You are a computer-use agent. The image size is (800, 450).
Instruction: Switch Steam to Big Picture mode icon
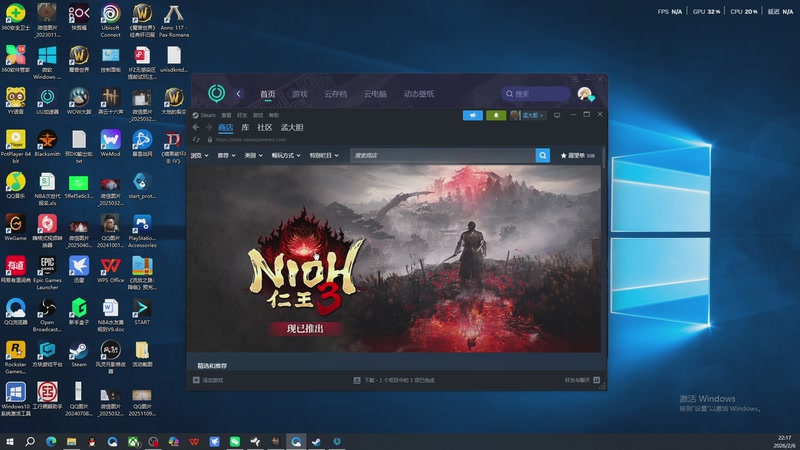(x=557, y=115)
